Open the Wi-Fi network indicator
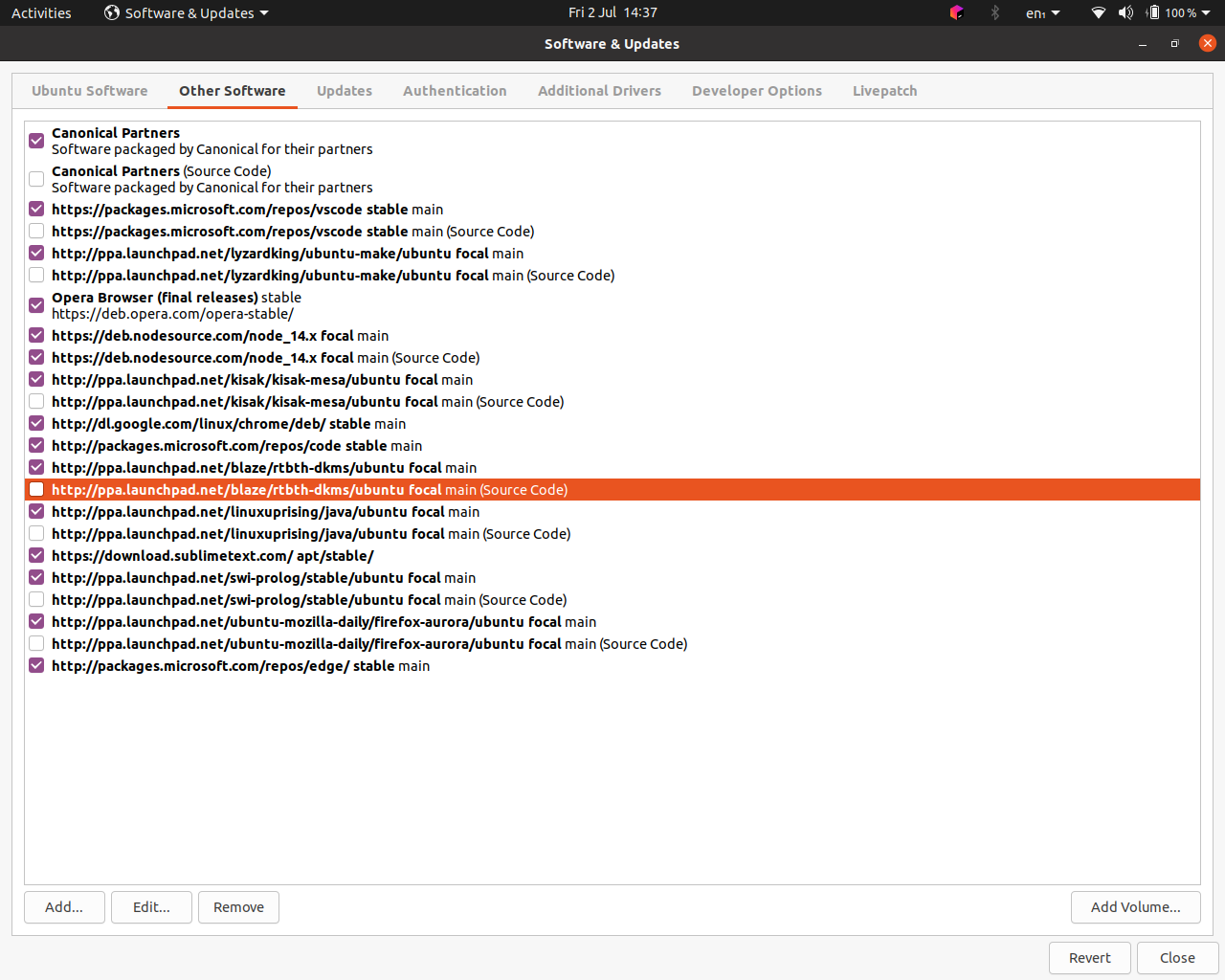The width and height of the screenshot is (1225, 980). [1099, 12]
